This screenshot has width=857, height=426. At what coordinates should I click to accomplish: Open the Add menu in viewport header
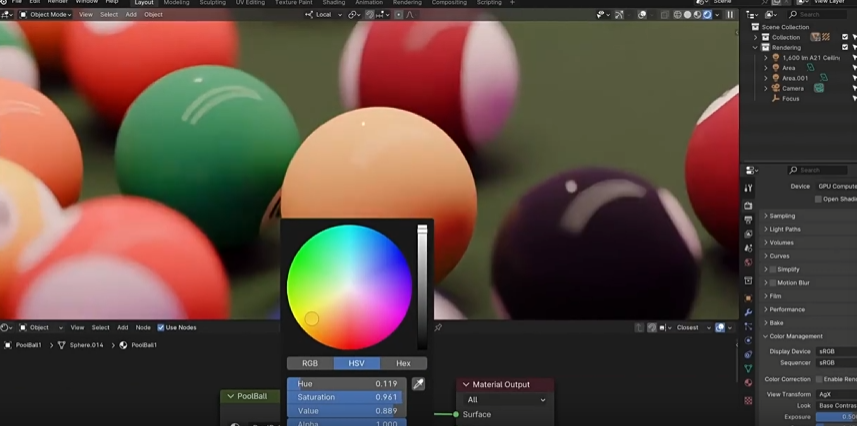(131, 15)
